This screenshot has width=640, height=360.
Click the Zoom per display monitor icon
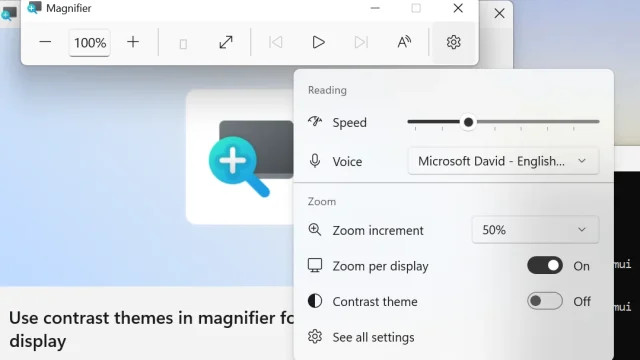tap(315, 265)
